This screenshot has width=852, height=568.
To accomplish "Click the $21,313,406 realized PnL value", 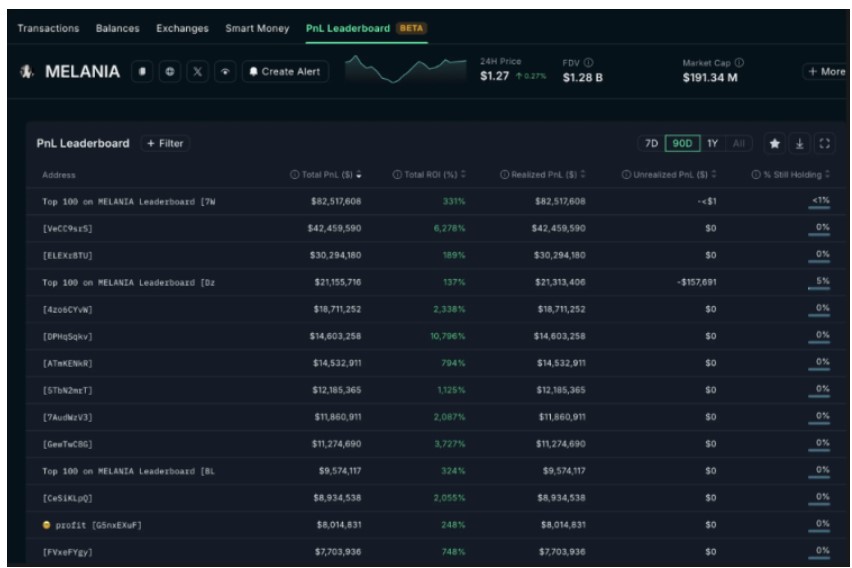I will 560,283.
